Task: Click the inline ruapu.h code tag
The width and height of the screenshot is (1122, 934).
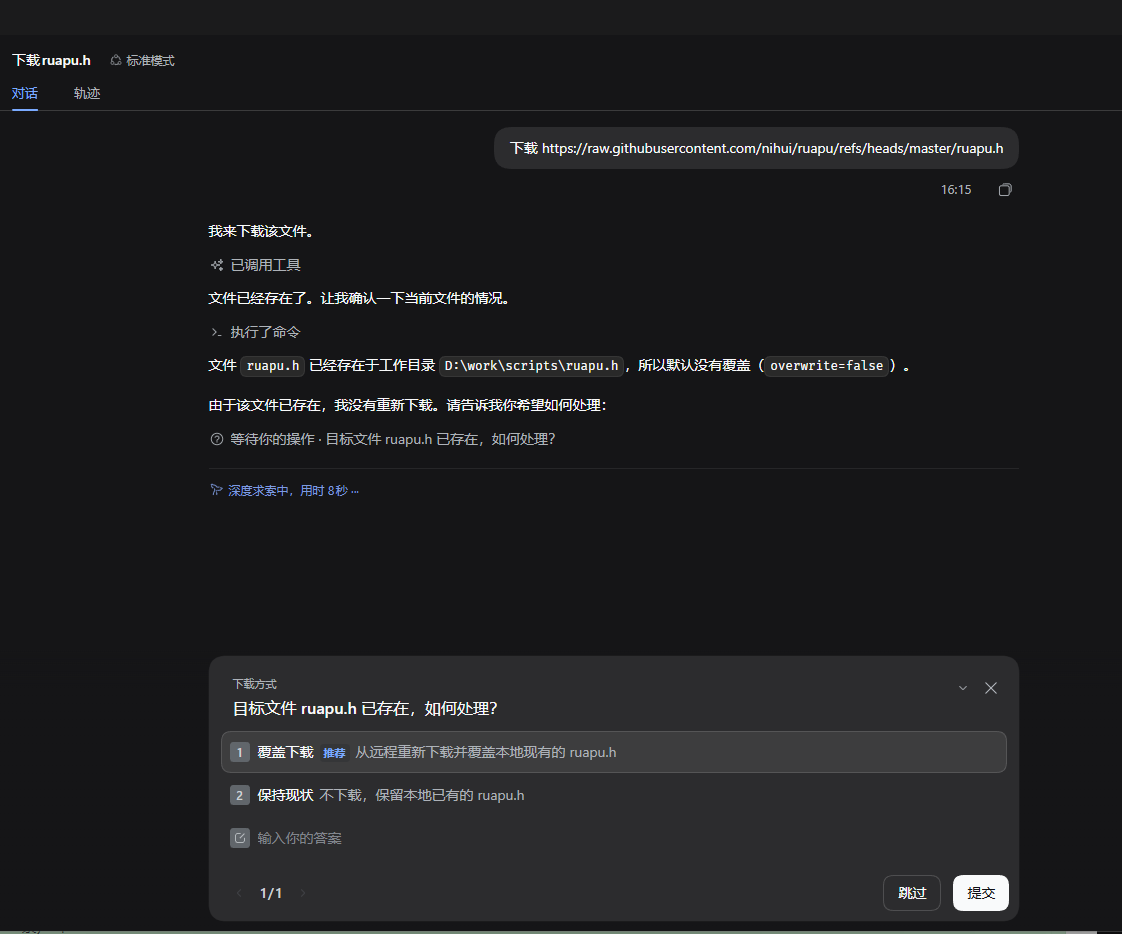Action: click(x=273, y=366)
